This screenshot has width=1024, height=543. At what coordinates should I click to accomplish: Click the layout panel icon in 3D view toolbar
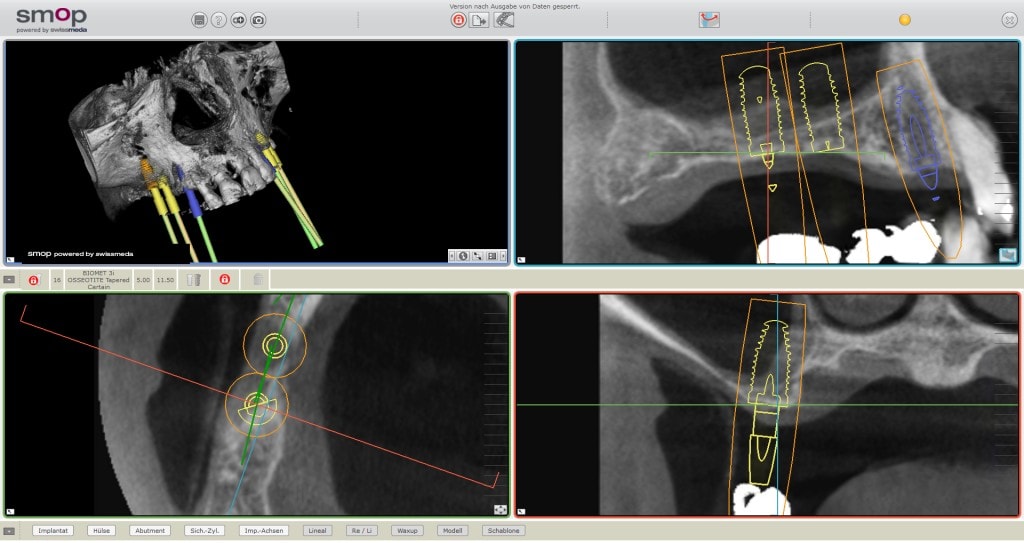tap(492, 256)
